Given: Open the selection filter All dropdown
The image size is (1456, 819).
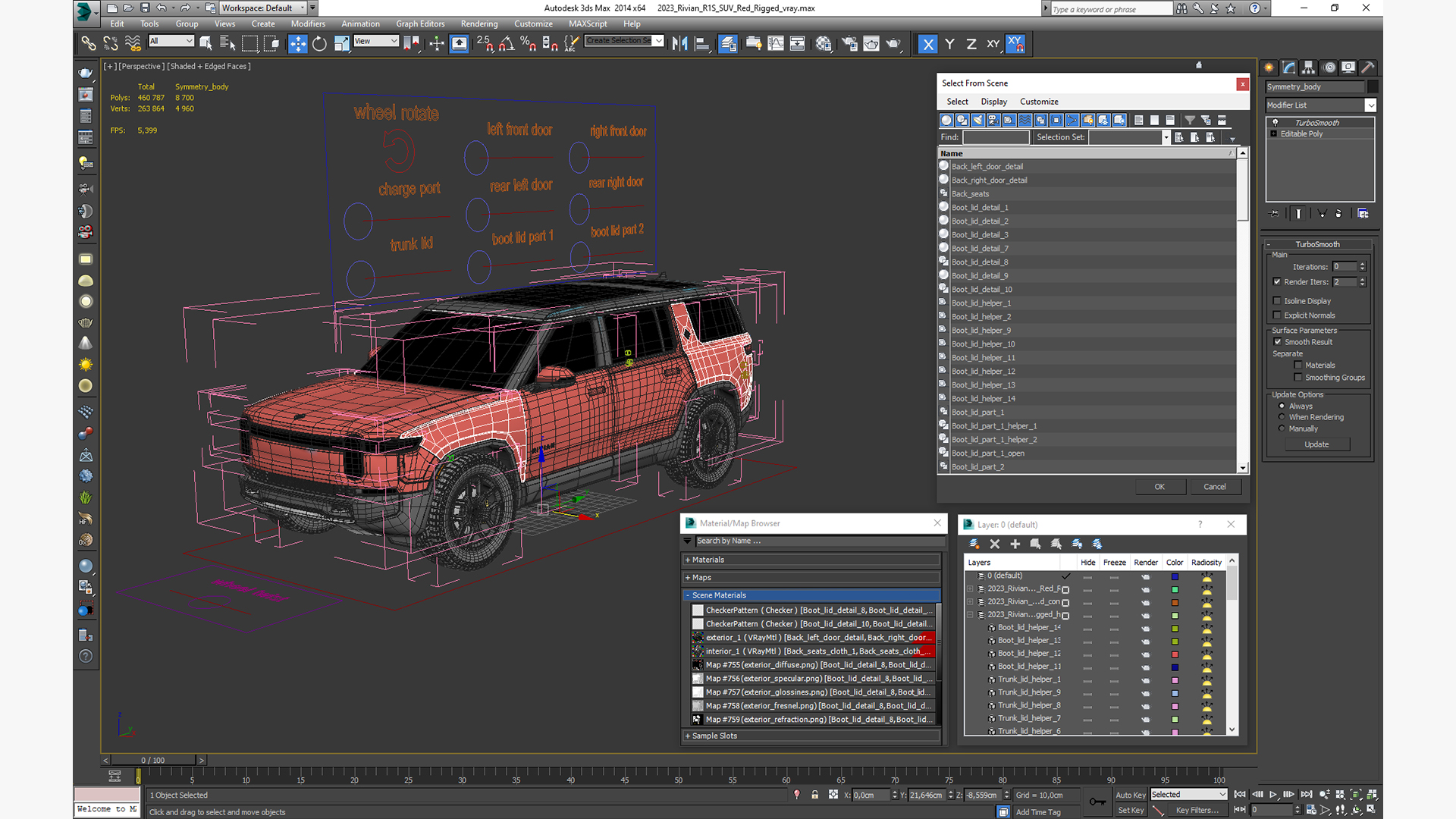Looking at the screenshot, I should pos(171,41).
